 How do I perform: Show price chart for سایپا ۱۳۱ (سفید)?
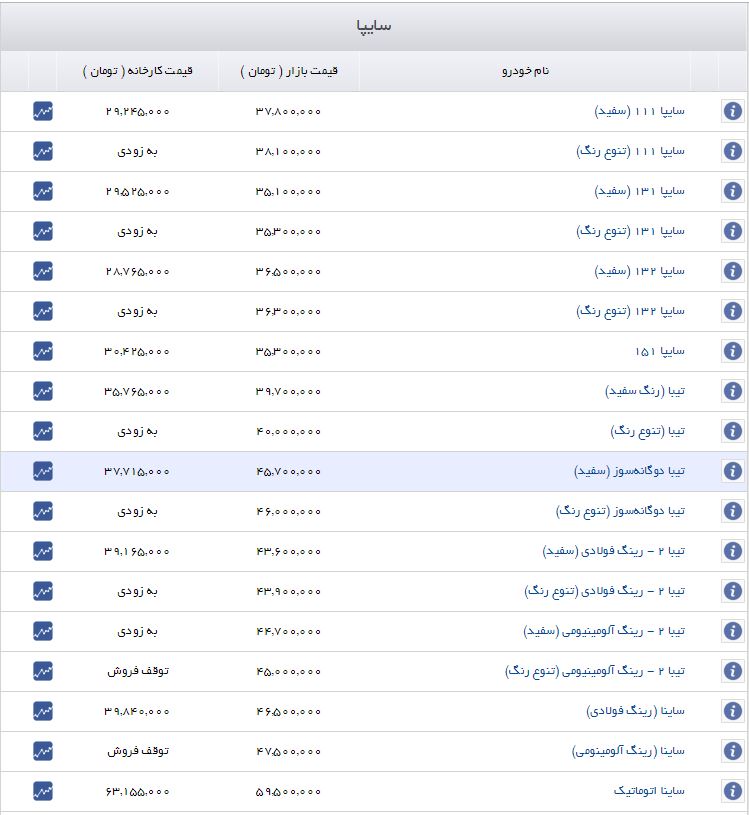(x=43, y=191)
